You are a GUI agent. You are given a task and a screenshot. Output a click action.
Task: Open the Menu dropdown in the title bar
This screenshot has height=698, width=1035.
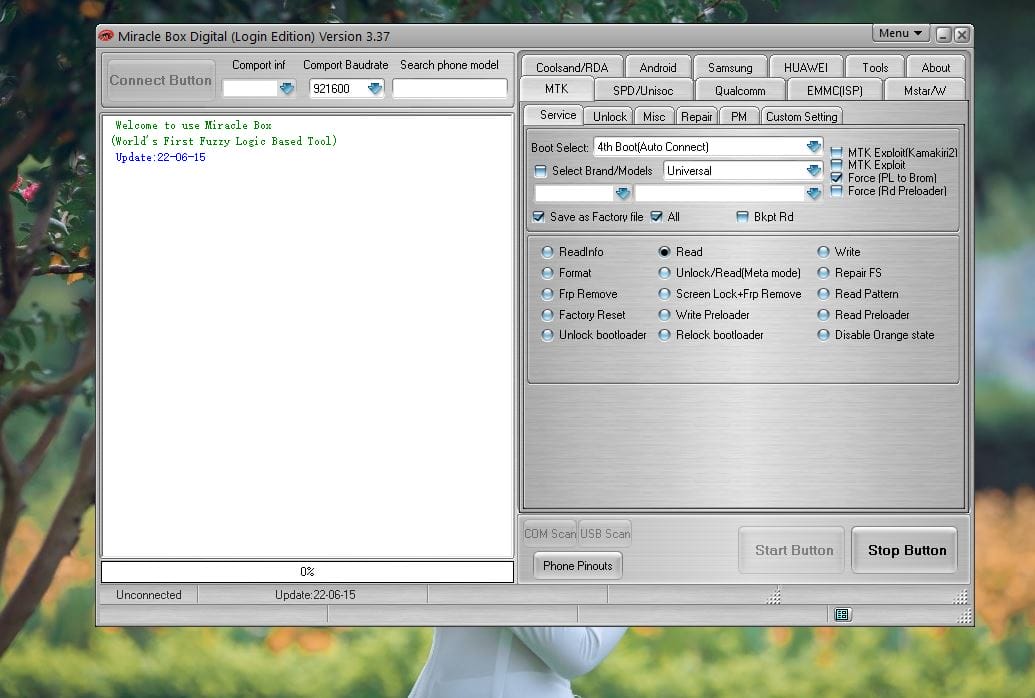tap(898, 32)
